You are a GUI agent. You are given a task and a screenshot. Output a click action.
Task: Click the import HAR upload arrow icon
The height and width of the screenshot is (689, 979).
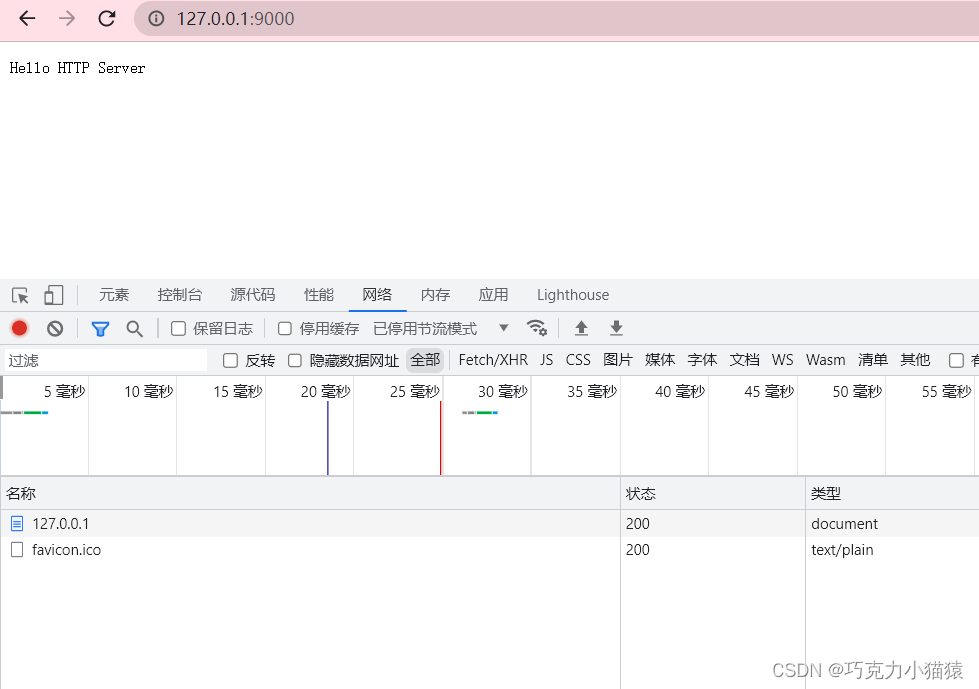(x=581, y=328)
